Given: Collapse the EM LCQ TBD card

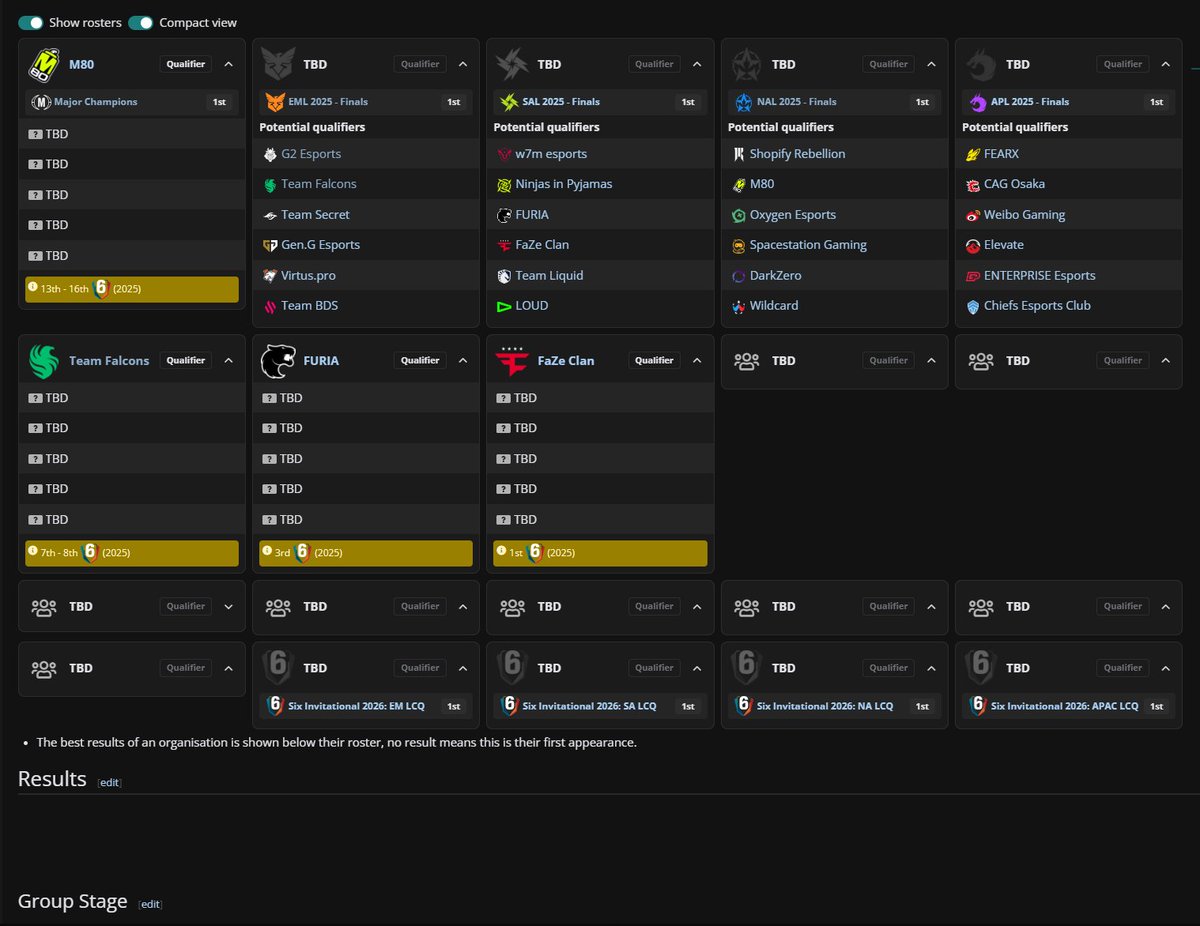Looking at the screenshot, I should [463, 668].
